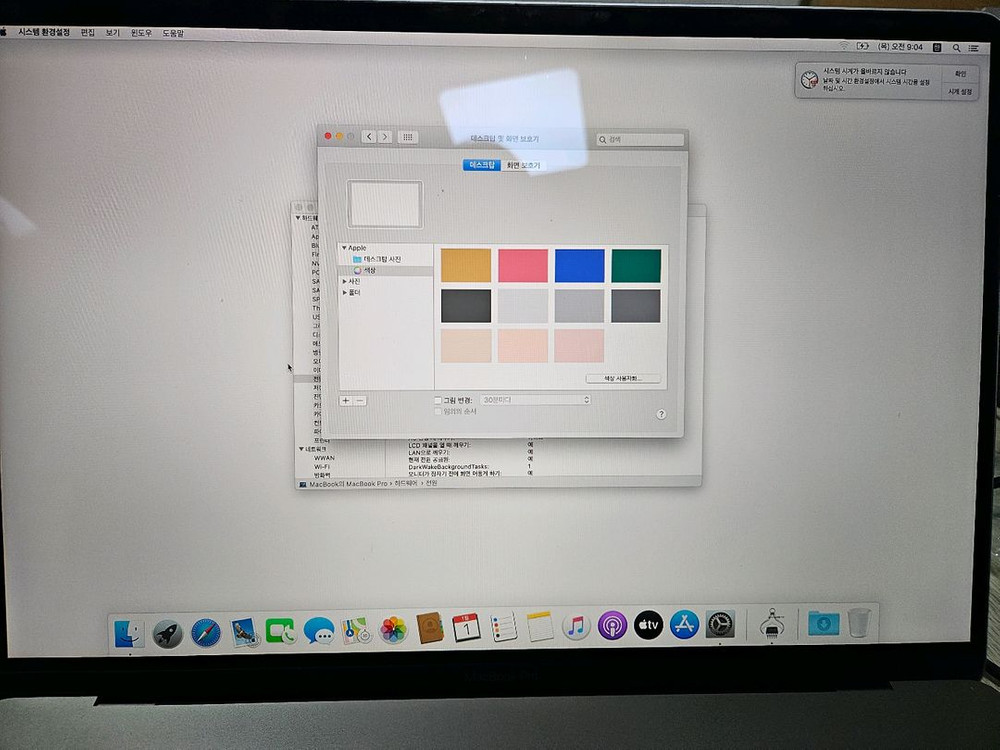This screenshot has width=1000, height=750.
Task: Switch to the Screen Saver tab
Action: [526, 166]
